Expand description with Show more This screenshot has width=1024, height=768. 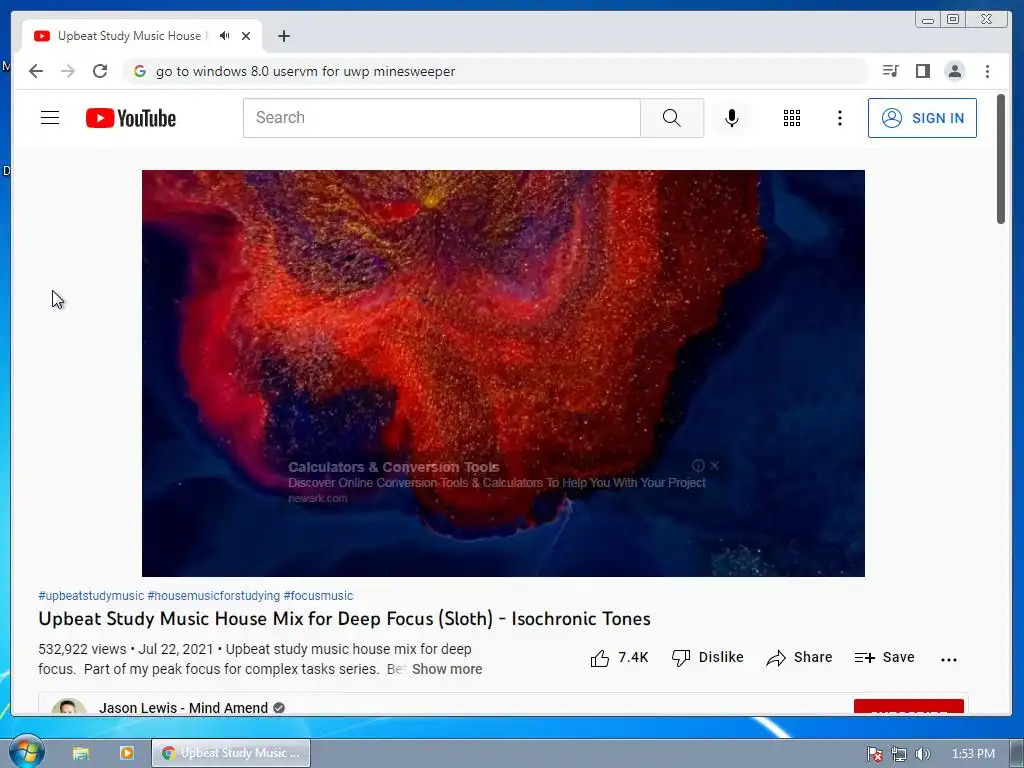point(447,669)
